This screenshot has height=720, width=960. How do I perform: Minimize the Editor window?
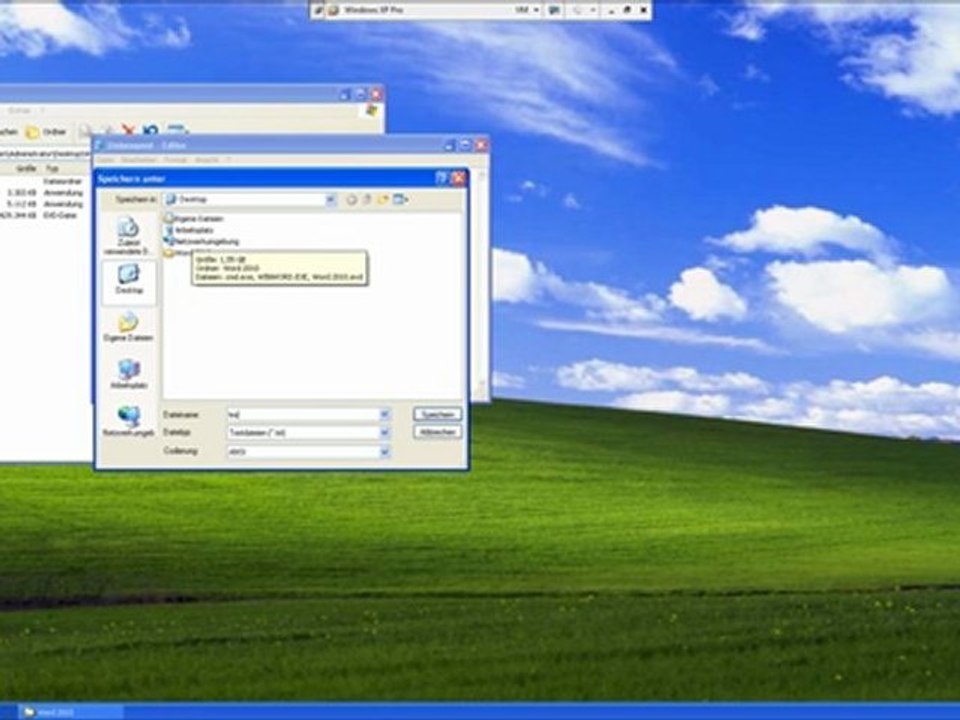(449, 145)
